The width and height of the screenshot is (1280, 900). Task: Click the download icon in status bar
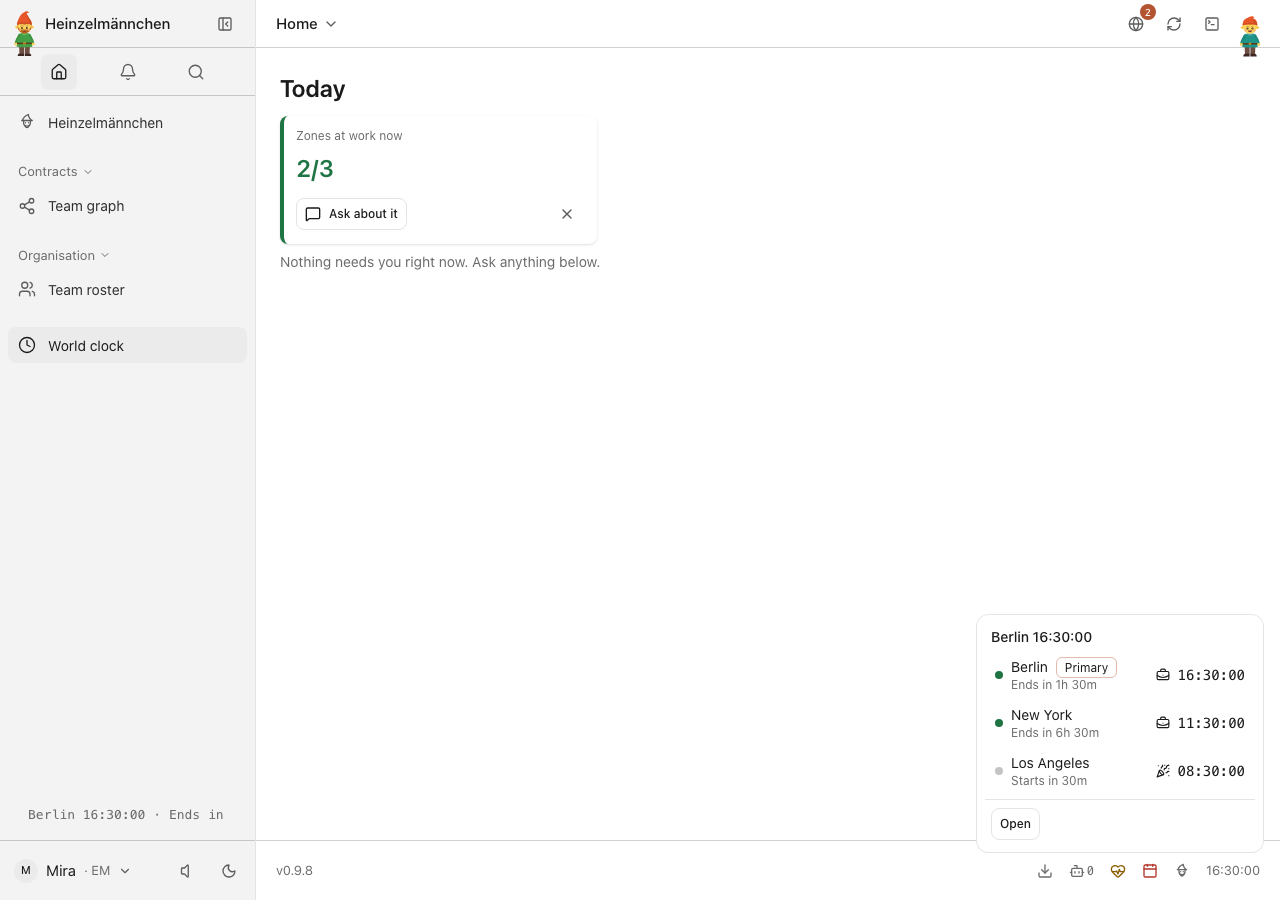tap(1045, 871)
